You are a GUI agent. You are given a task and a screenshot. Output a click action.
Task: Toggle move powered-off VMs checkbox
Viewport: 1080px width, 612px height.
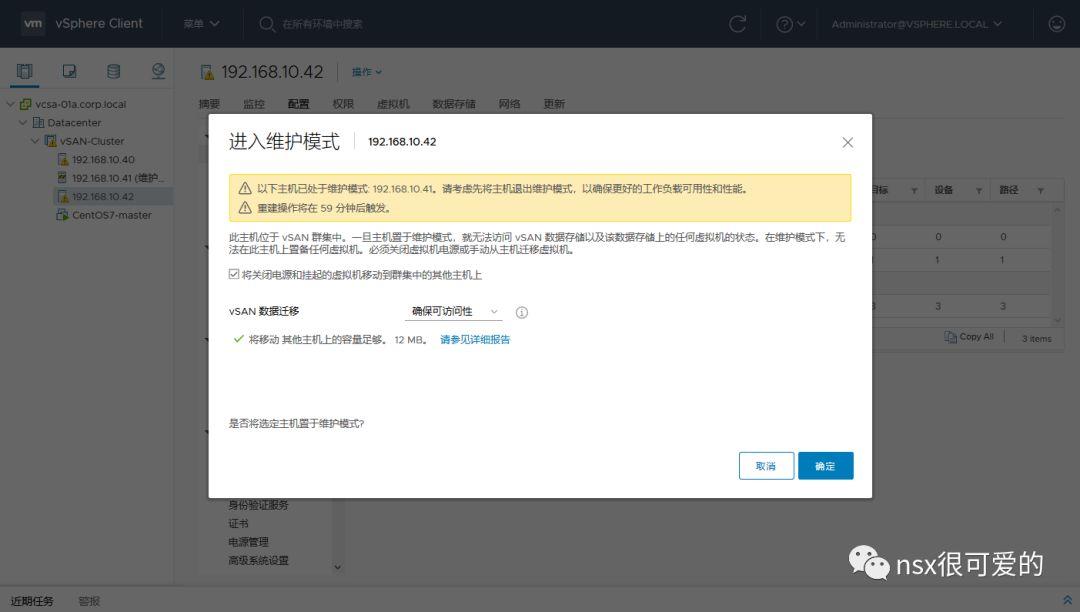234,274
